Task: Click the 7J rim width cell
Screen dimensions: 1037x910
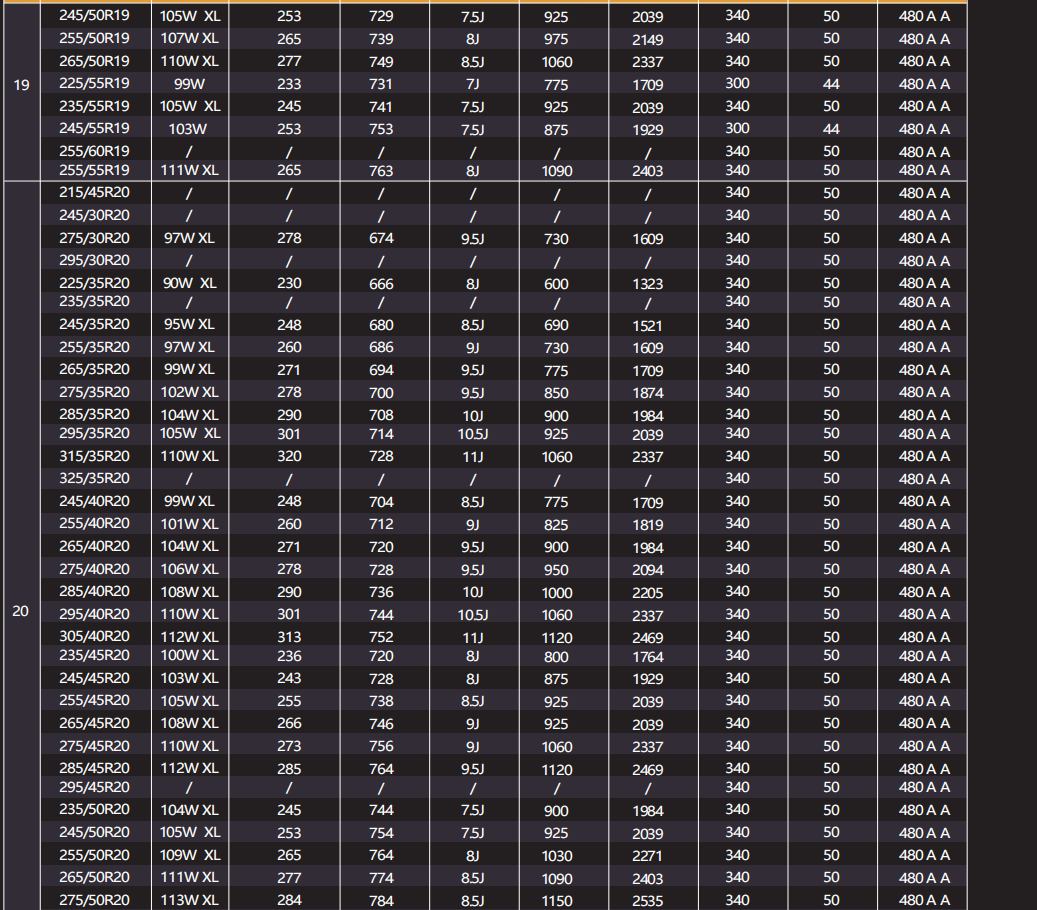Action: 472,85
